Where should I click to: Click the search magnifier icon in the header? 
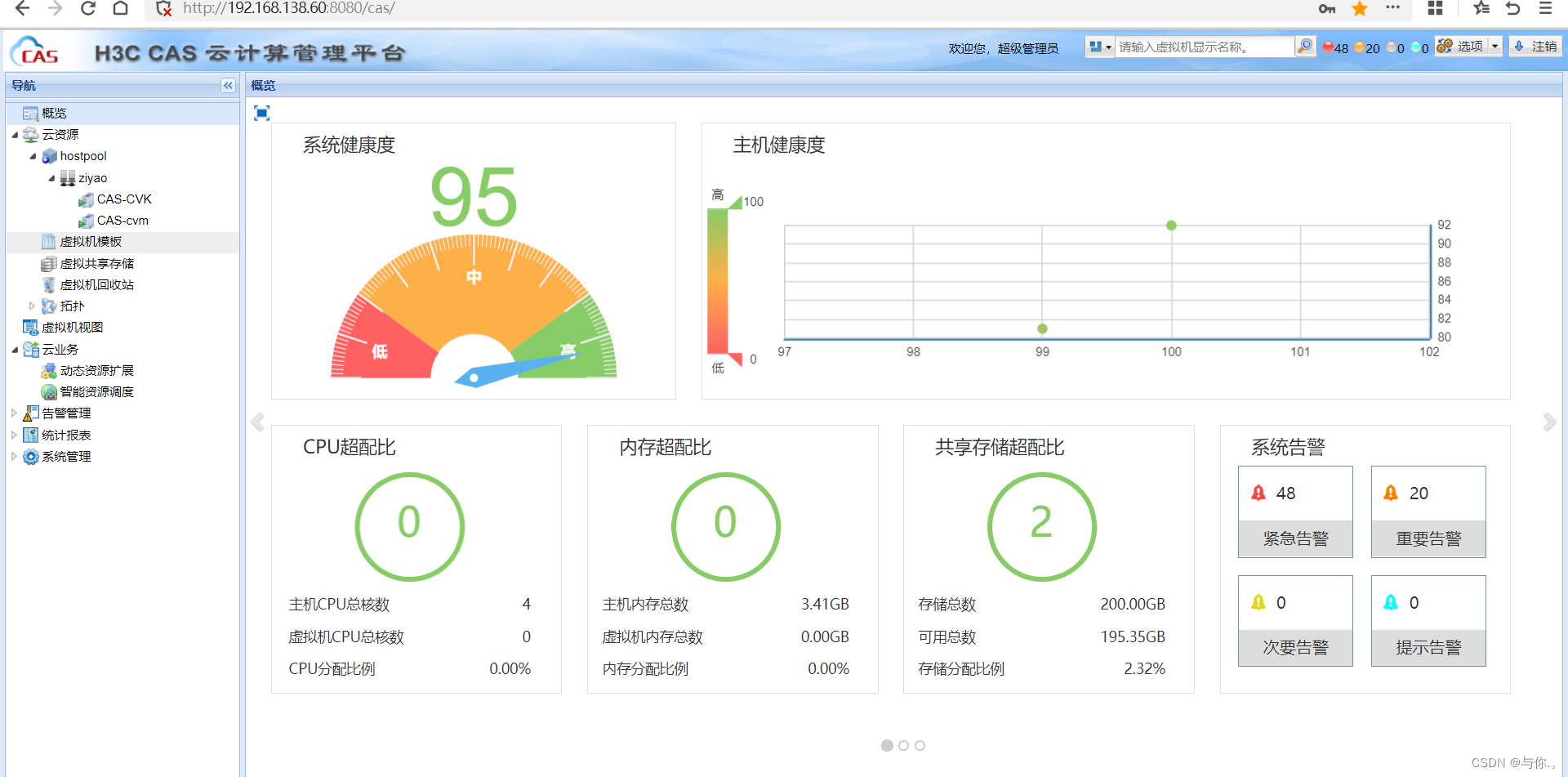[x=1304, y=47]
